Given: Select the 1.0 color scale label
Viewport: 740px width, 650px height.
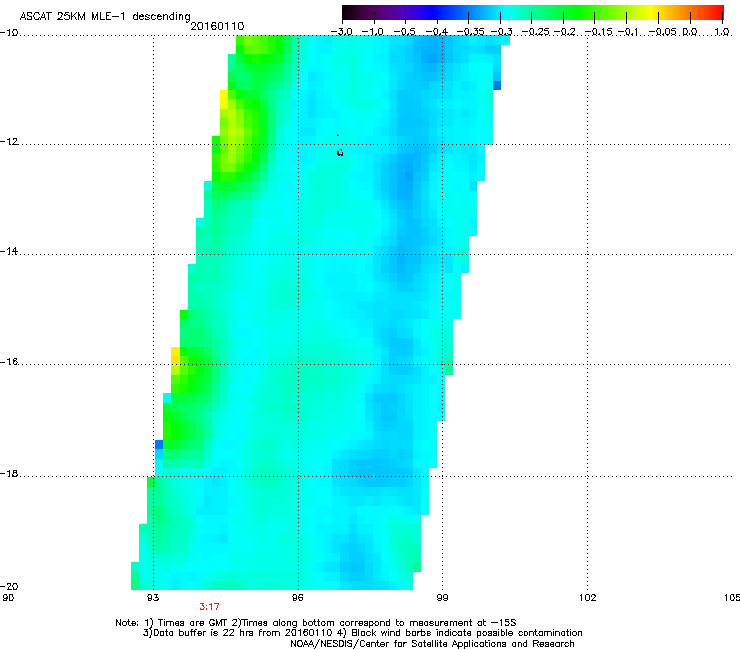Looking at the screenshot, I should 722,32.
